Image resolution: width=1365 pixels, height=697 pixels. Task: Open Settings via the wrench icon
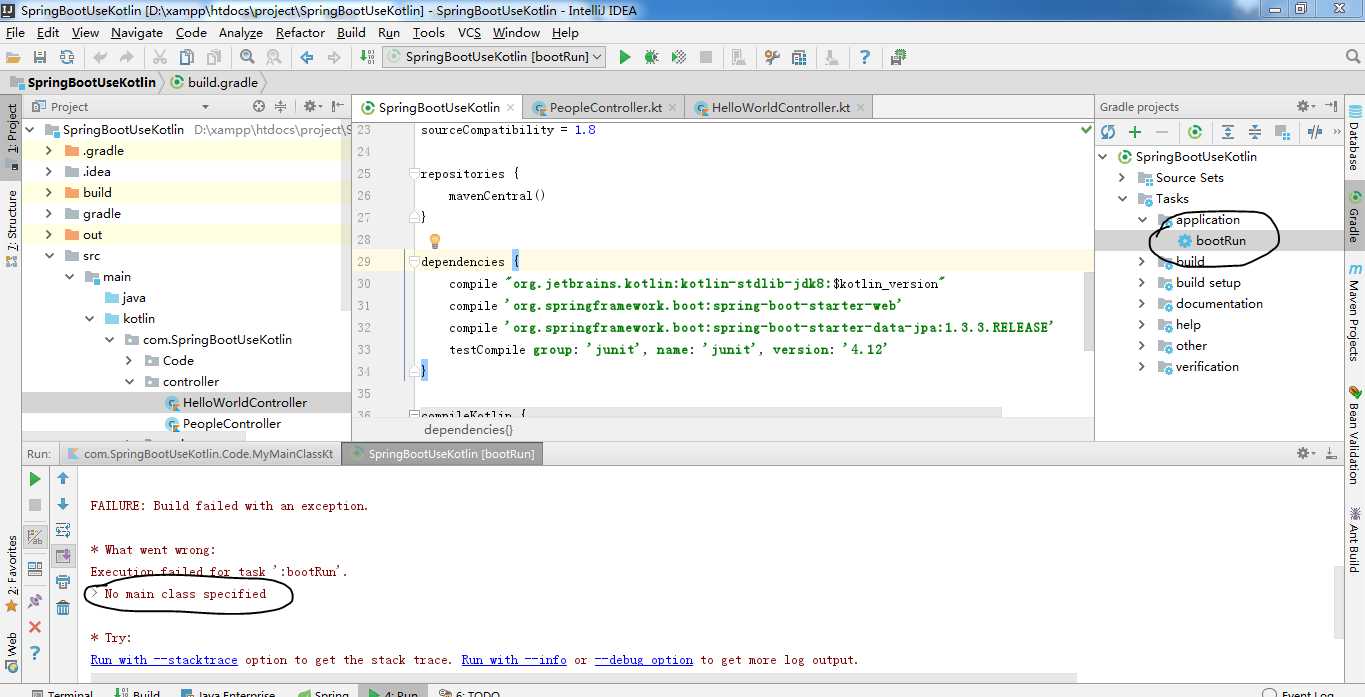(772, 57)
